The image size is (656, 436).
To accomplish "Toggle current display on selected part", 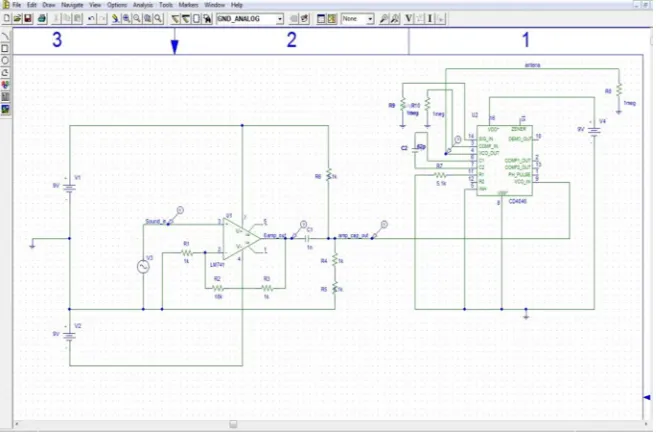I will click(441, 19).
